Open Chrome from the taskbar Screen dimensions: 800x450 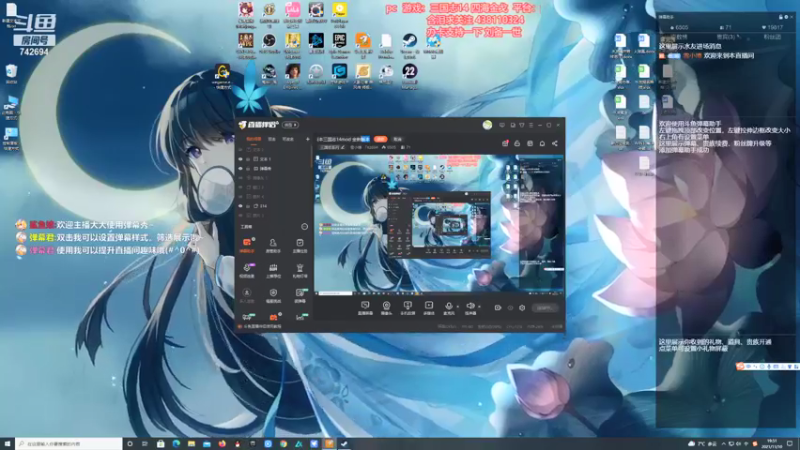283,444
